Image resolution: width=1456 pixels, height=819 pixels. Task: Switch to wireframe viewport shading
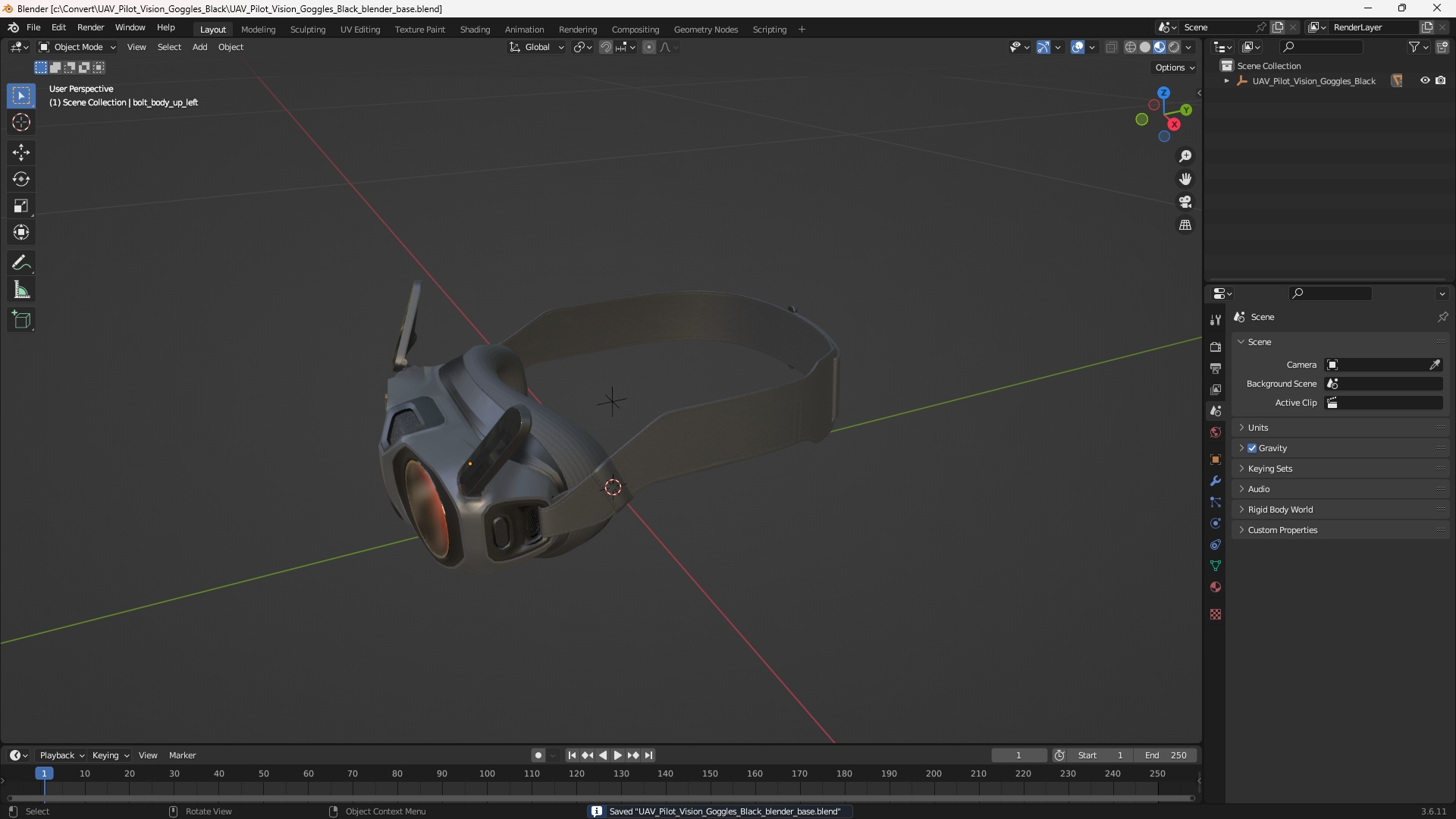[1131, 47]
